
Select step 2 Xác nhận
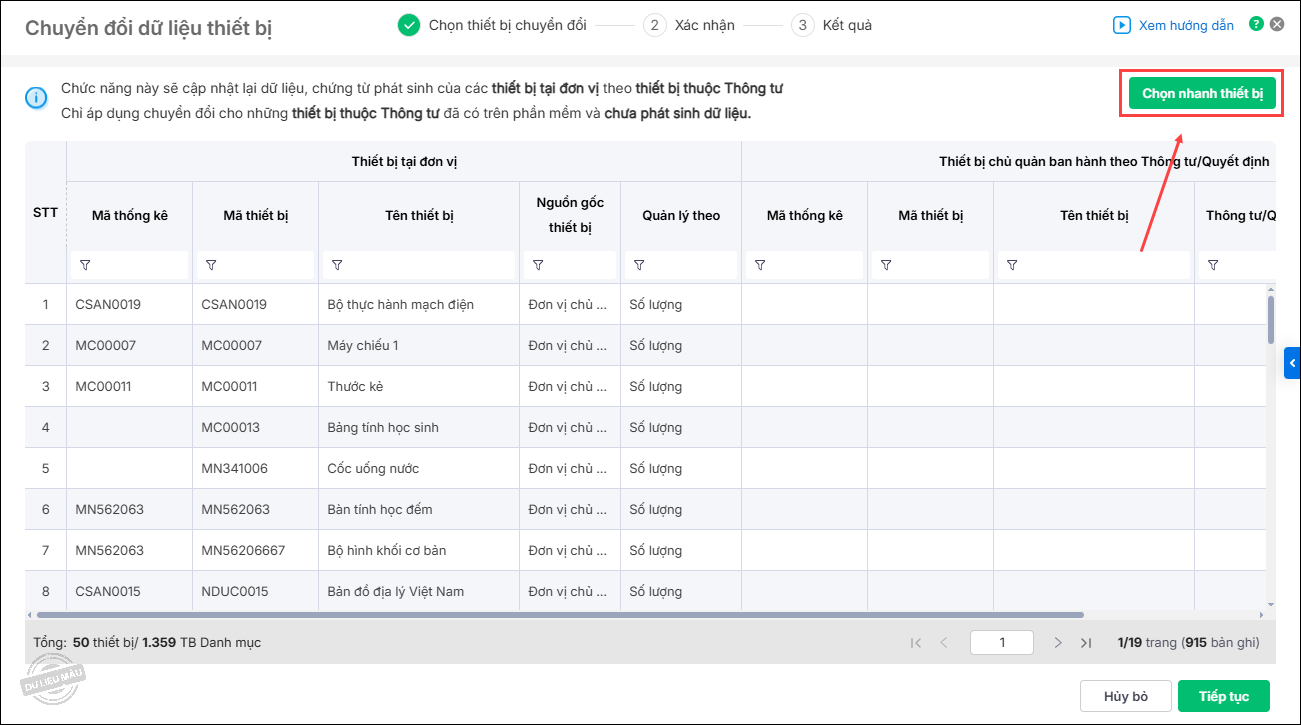pyautogui.click(x=689, y=25)
